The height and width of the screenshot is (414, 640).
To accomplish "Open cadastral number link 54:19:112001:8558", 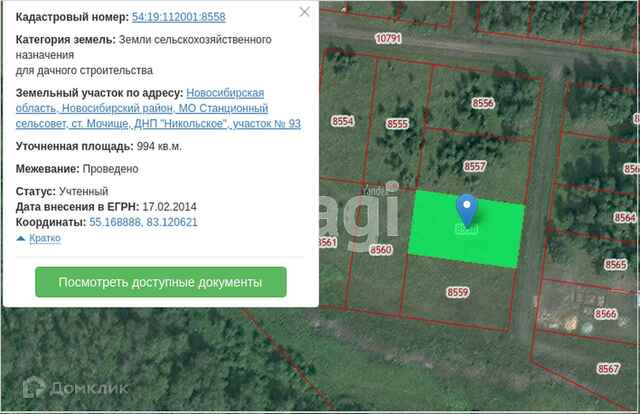I will pyautogui.click(x=178, y=17).
